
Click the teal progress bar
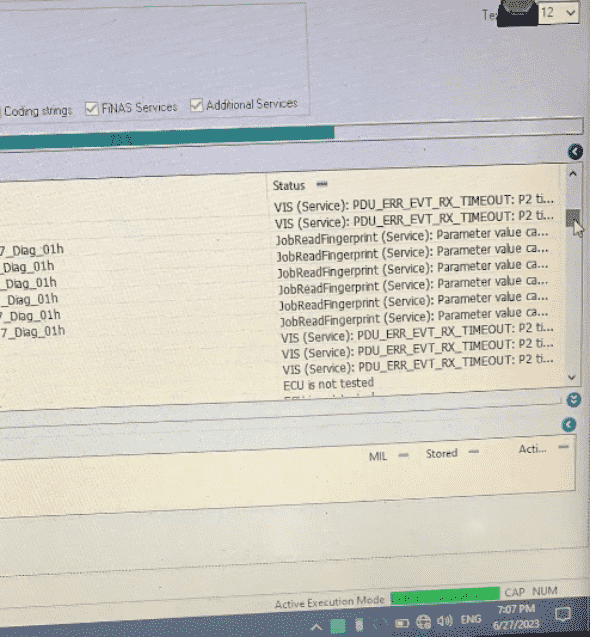167,138
